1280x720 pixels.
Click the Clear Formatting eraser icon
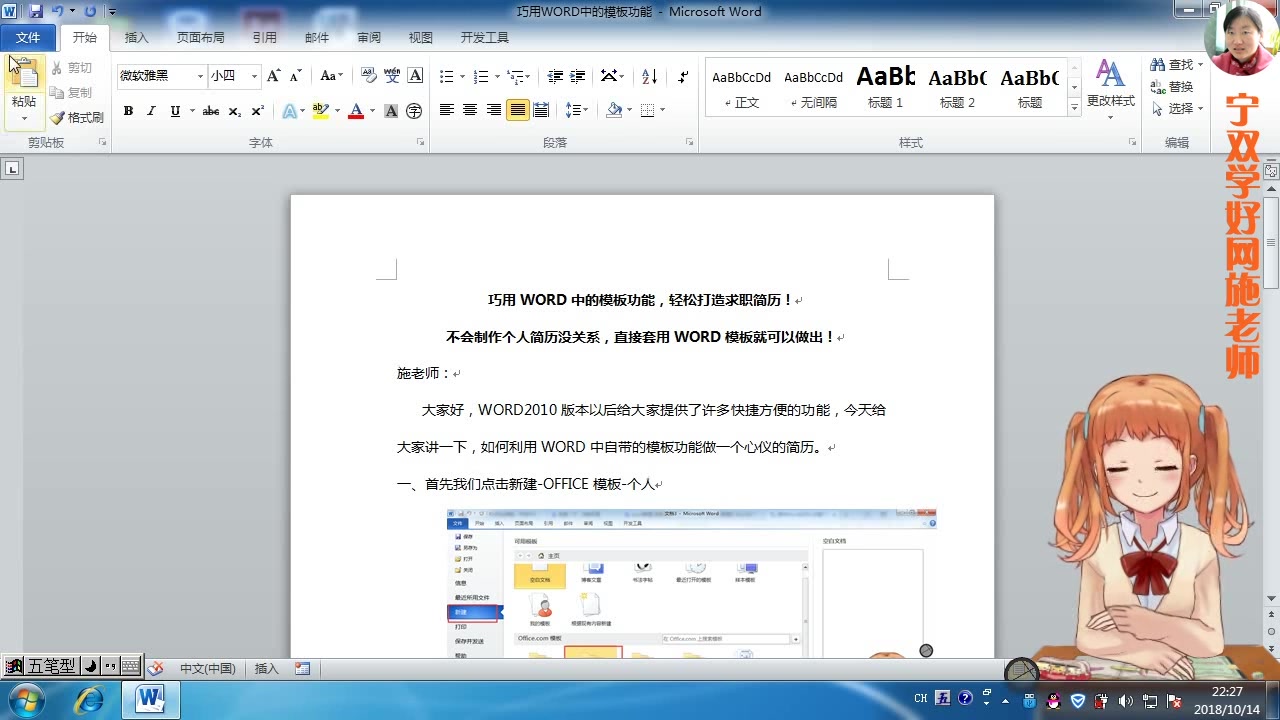click(368, 76)
